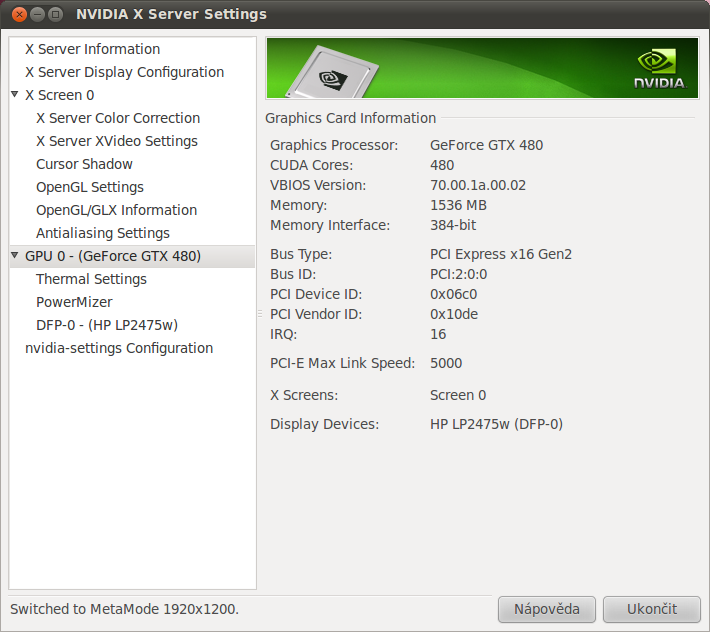This screenshot has width=710, height=632.
Task: Open Thermal Settings page
Action: pyautogui.click(x=91, y=279)
